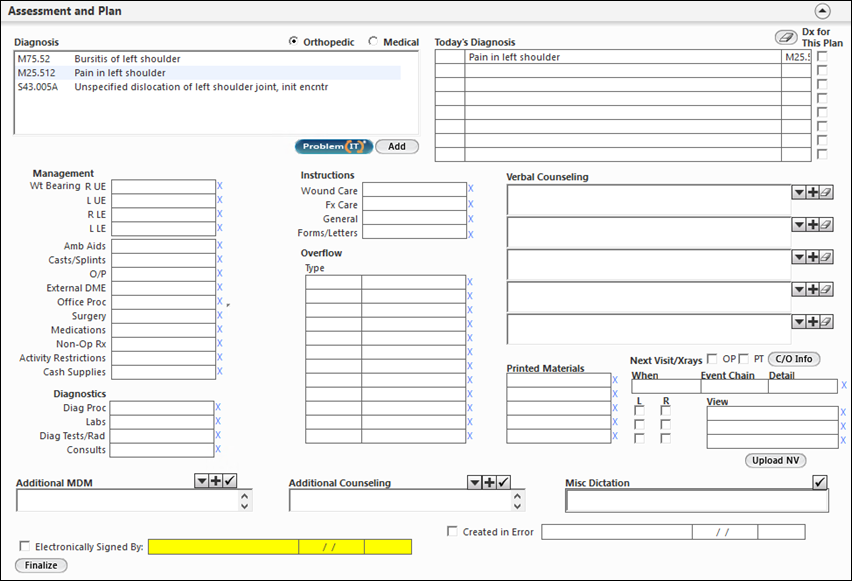Click Pain in left shoulder in Today's Diagnosis

623,57
